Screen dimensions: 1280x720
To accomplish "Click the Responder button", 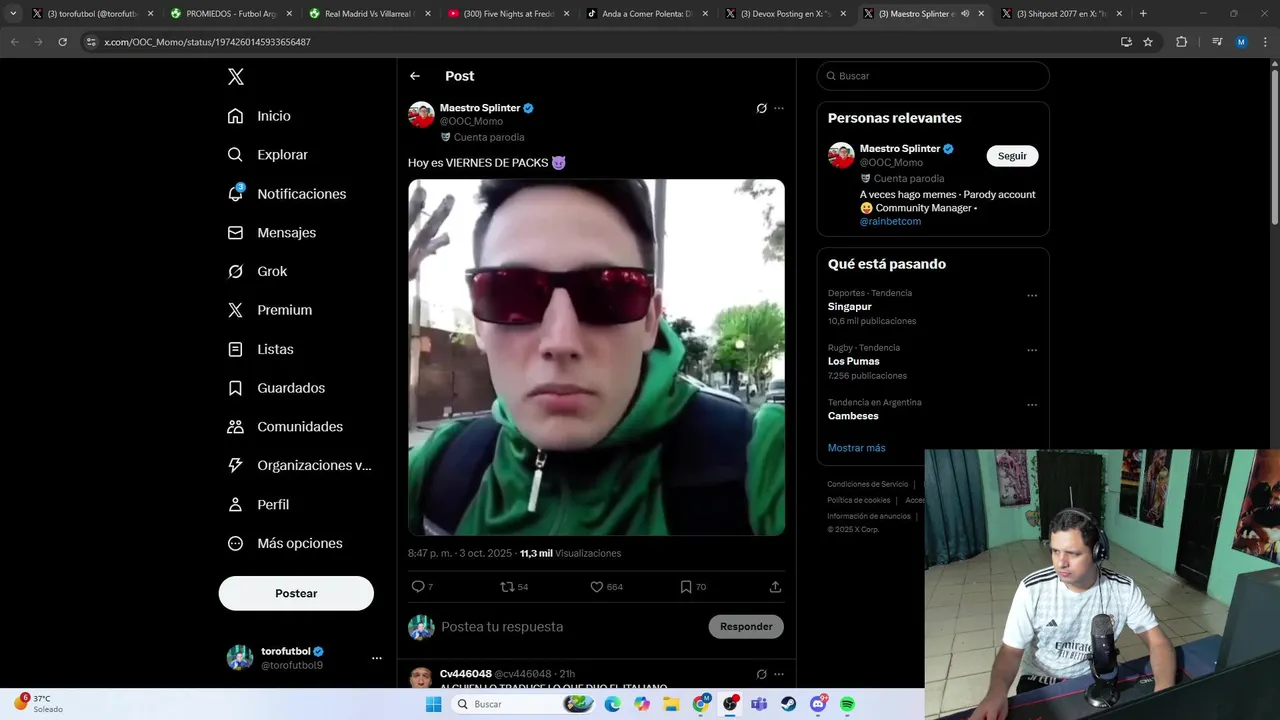I will pyautogui.click(x=746, y=627).
